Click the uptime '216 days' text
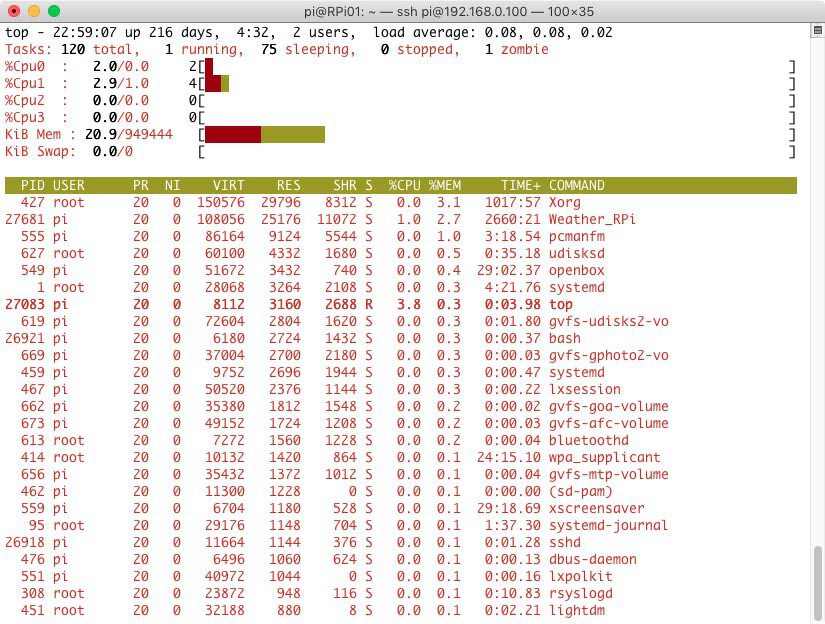This screenshot has width=825, height=624. click(x=184, y=33)
